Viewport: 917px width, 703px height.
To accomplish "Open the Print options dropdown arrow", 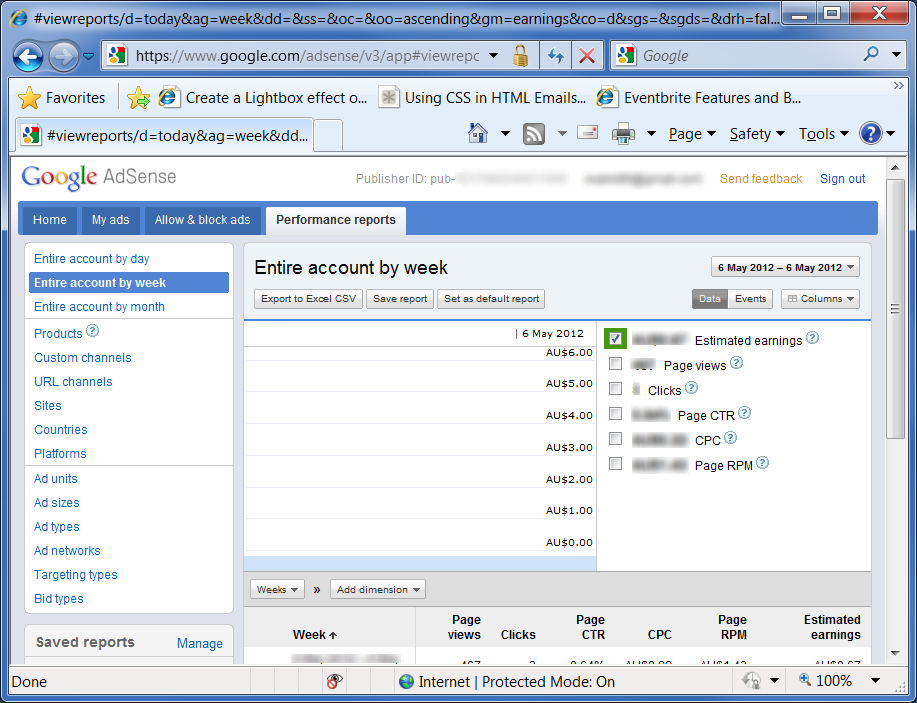I will (651, 134).
